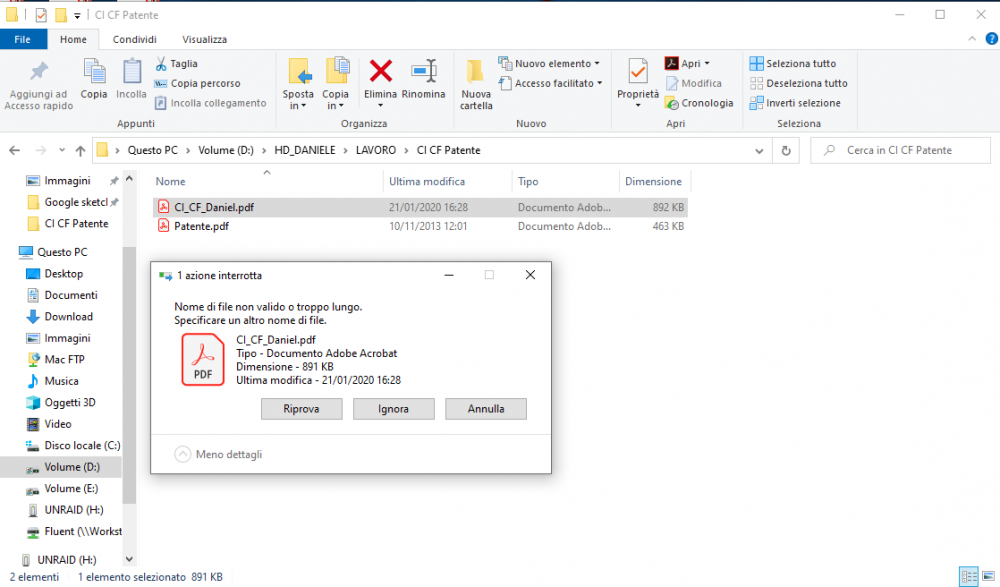
Task: Open Mac FTP in the navigation pane
Action: point(55,360)
